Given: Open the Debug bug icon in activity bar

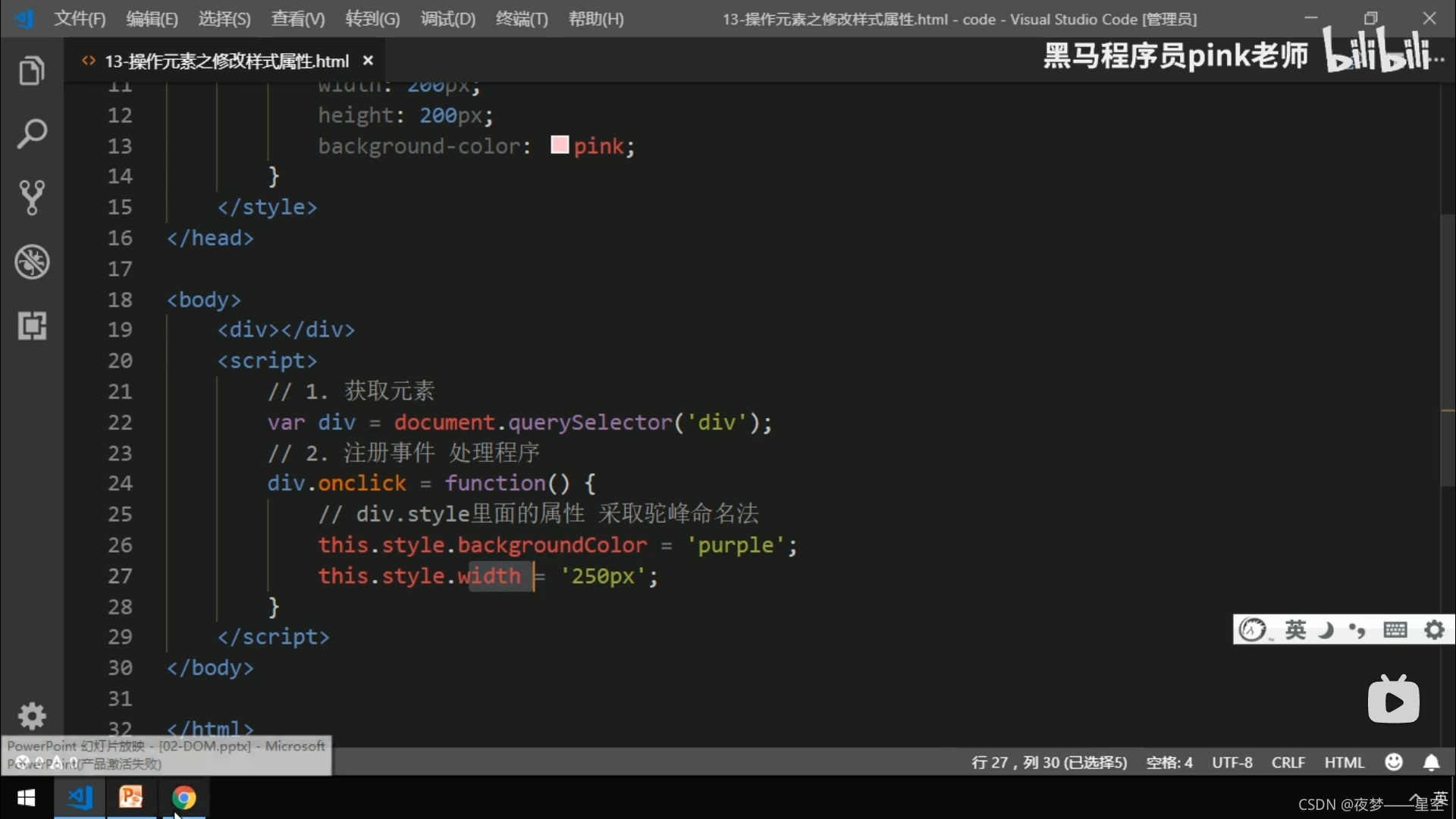Looking at the screenshot, I should click(x=31, y=262).
